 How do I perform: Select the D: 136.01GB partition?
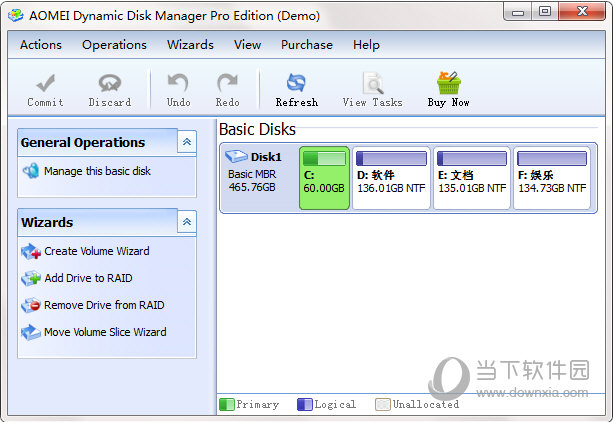[391, 178]
